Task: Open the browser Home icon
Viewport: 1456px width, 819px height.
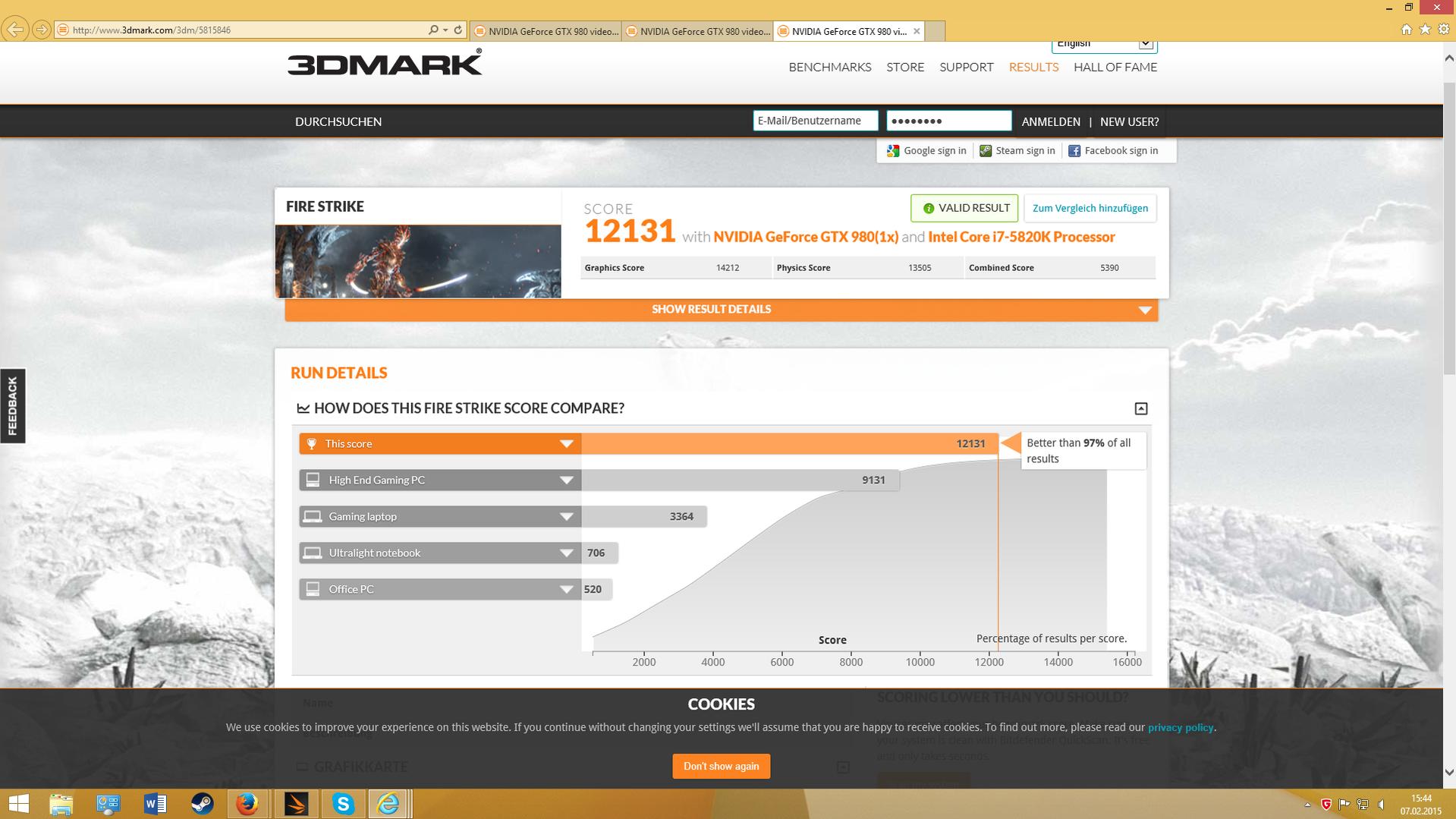Action: 1406,30
